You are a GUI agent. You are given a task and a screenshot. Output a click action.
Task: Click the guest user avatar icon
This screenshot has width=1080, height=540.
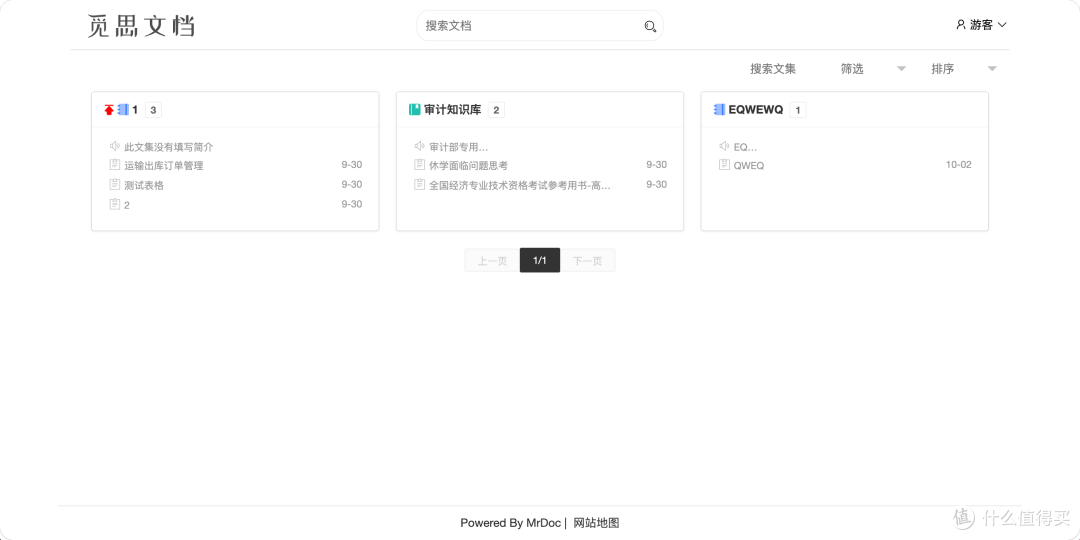(961, 25)
